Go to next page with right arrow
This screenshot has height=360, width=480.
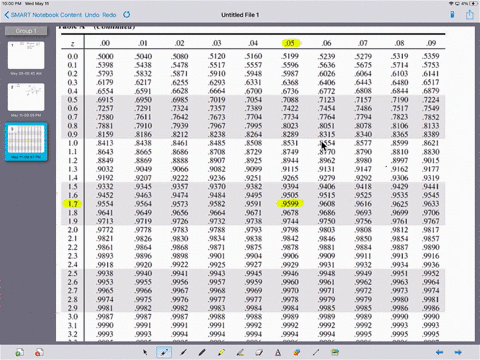[x=458, y=352]
